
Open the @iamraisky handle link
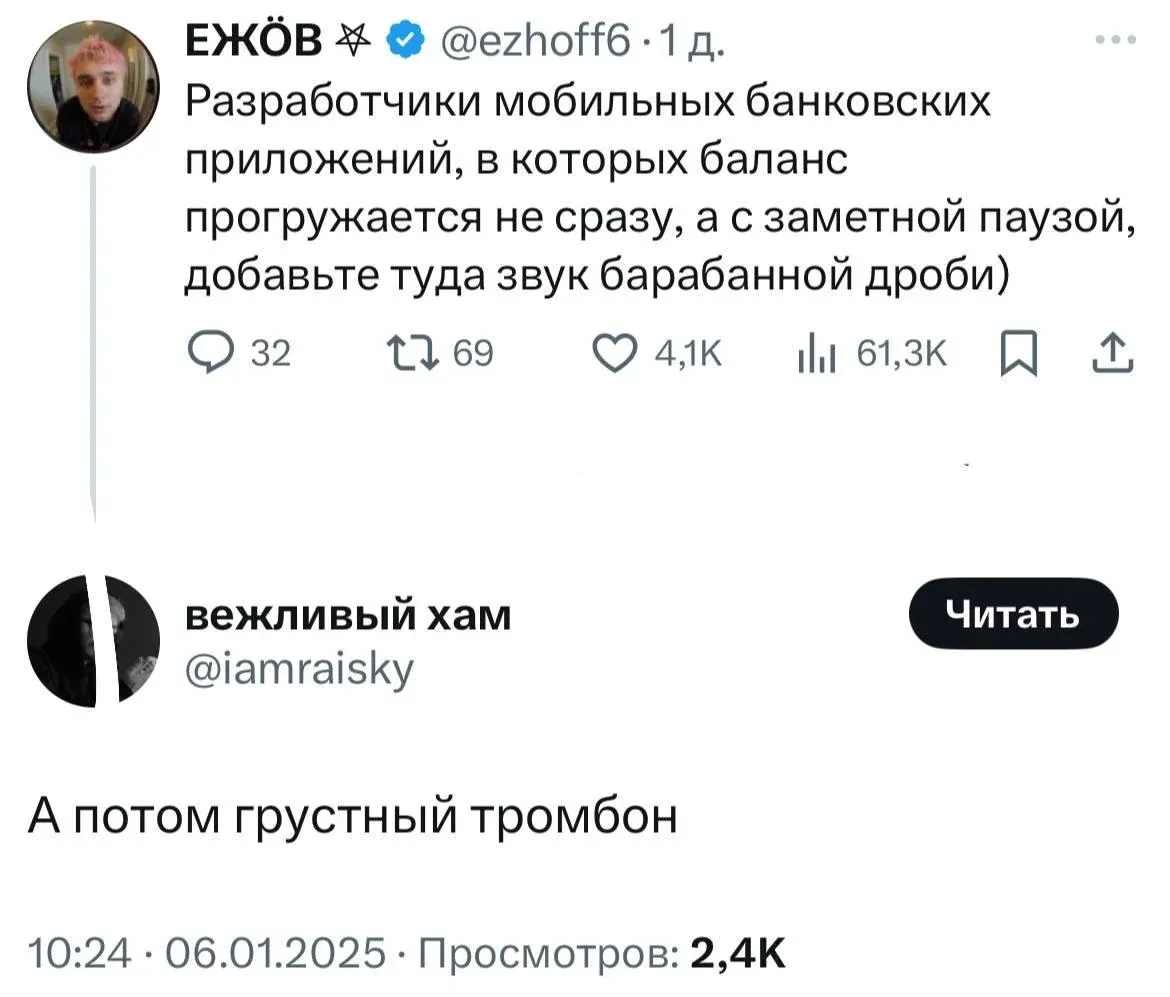[x=298, y=665]
